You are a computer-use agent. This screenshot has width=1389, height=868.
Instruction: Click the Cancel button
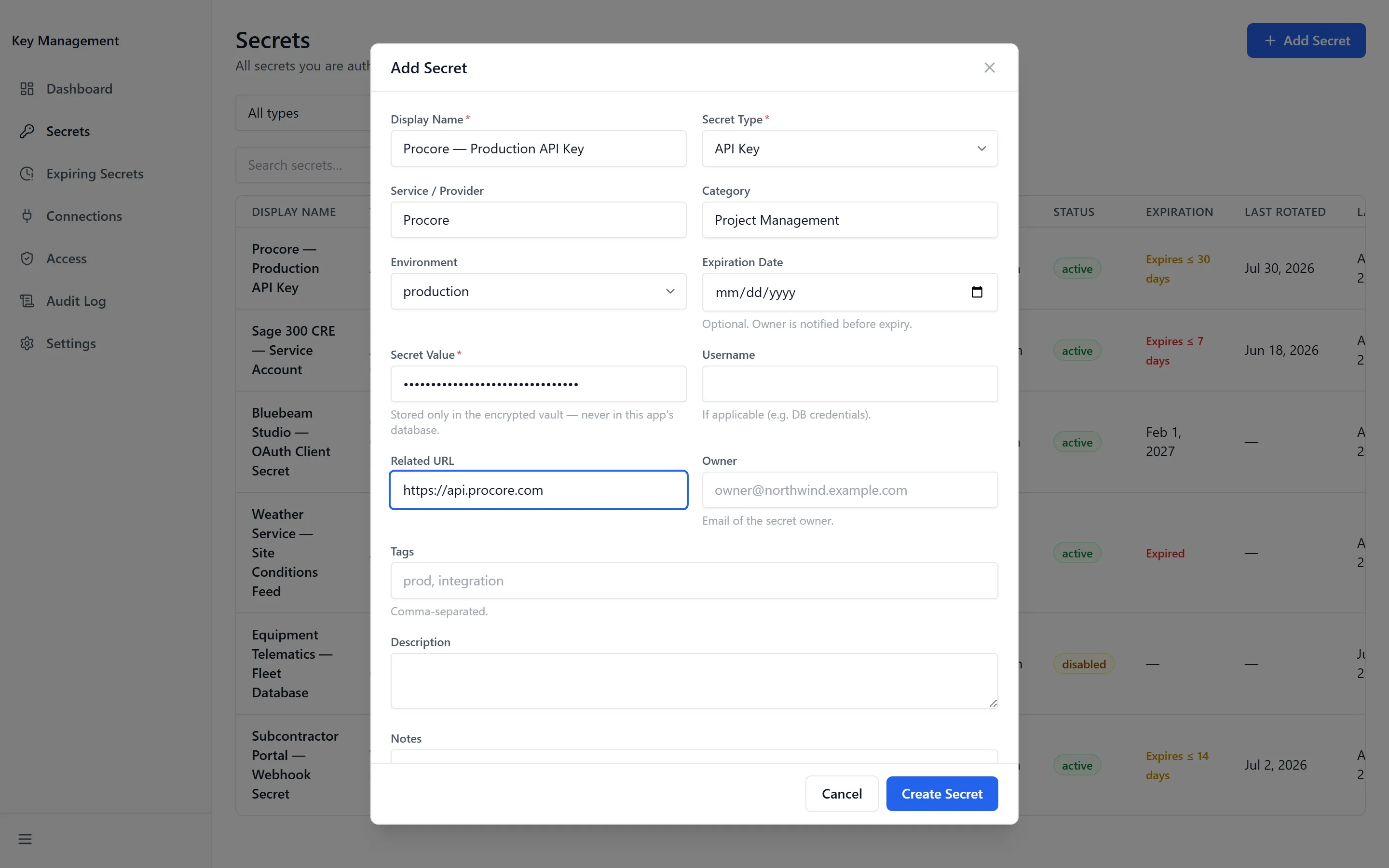(x=842, y=793)
